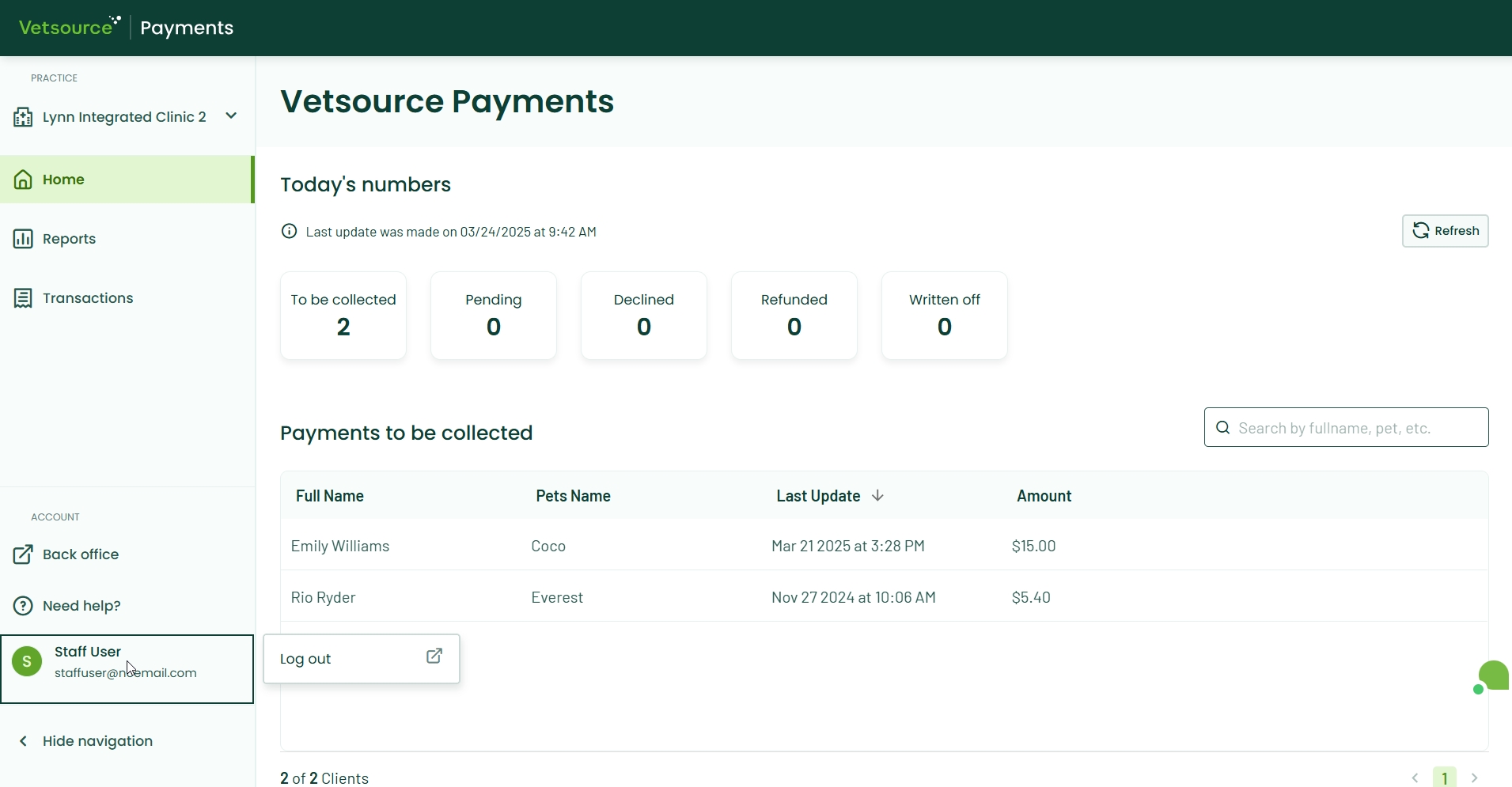The width and height of the screenshot is (1512, 787).
Task: Click Nov 27 2024 at 10:06 AM cell
Action: [854, 597]
